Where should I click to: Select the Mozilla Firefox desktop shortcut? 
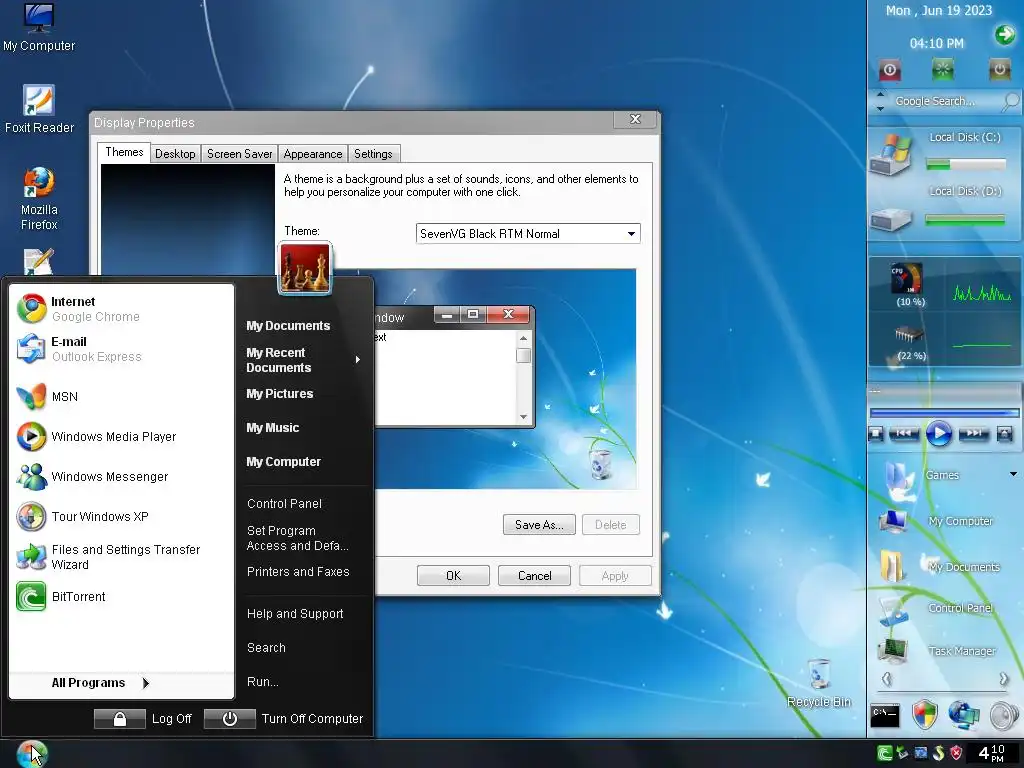[39, 199]
